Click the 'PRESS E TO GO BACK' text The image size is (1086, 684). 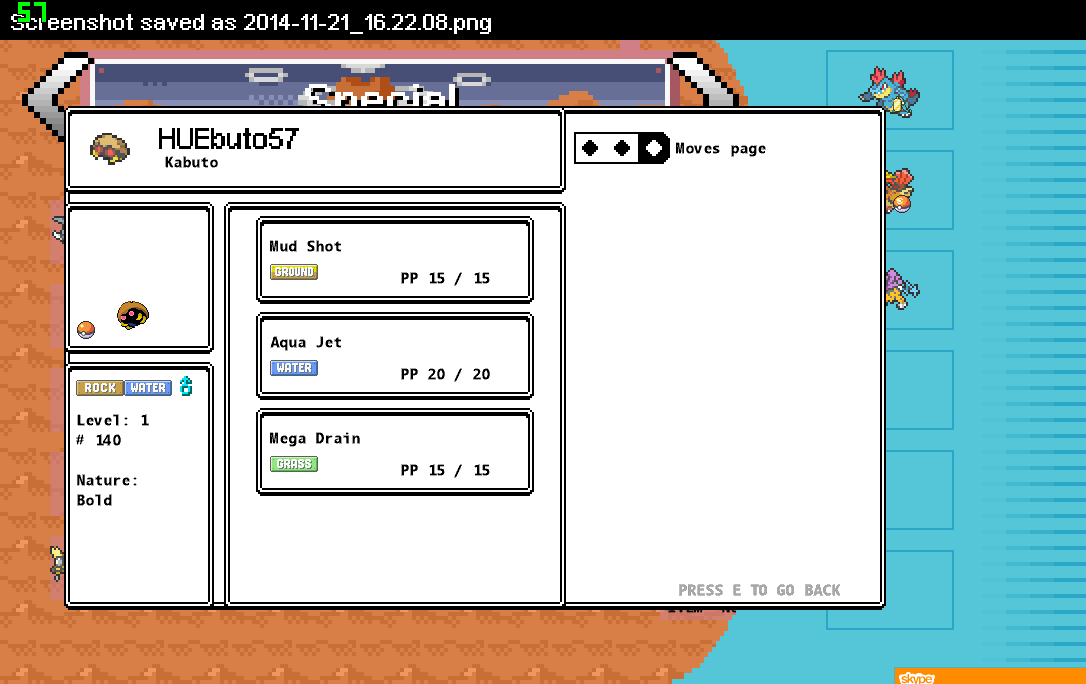759,591
